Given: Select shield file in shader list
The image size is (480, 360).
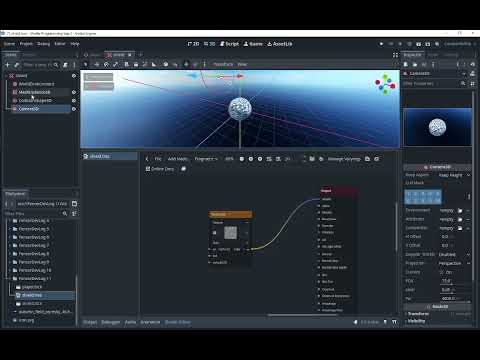Looking at the screenshot, I should tap(110, 156).
